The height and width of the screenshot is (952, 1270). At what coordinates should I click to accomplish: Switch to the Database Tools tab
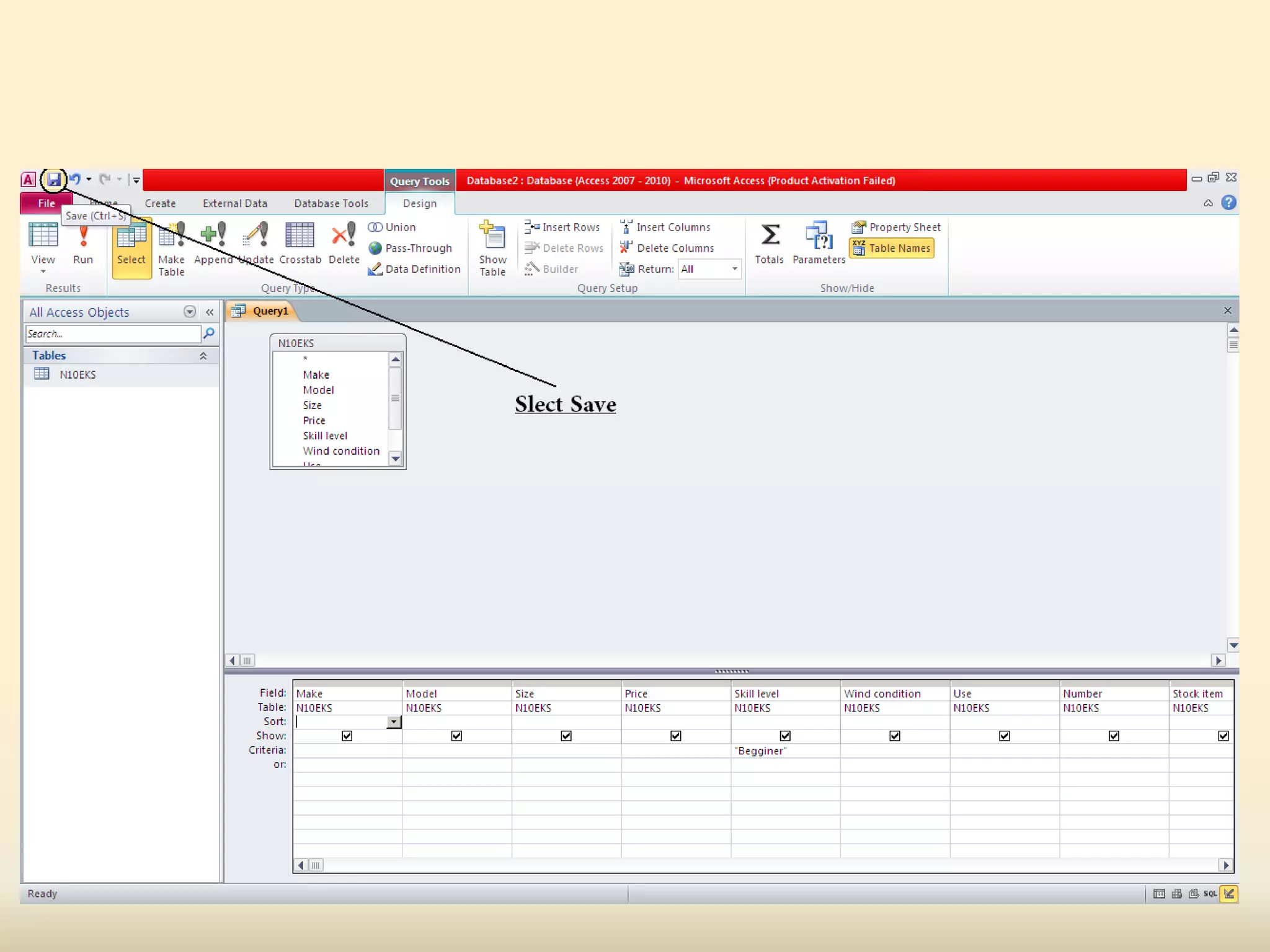point(331,203)
